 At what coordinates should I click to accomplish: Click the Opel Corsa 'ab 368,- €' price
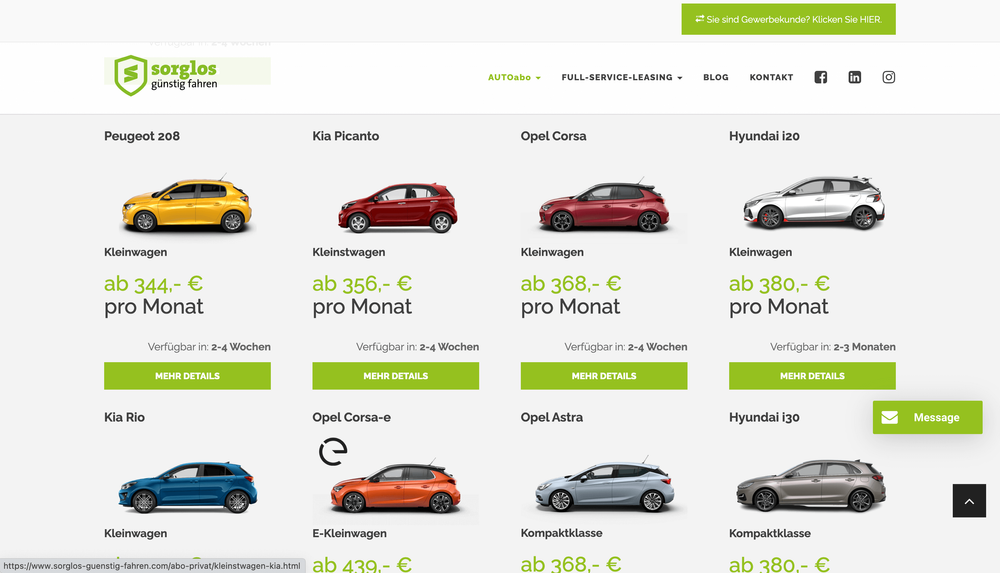[x=571, y=283]
